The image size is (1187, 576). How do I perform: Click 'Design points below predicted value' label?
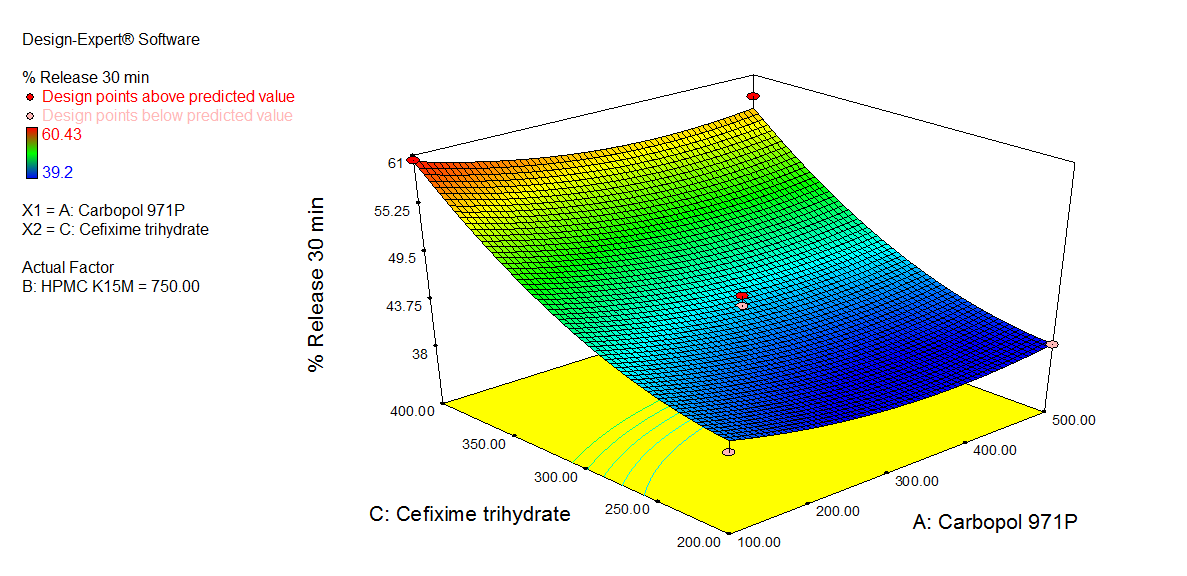tap(167, 116)
